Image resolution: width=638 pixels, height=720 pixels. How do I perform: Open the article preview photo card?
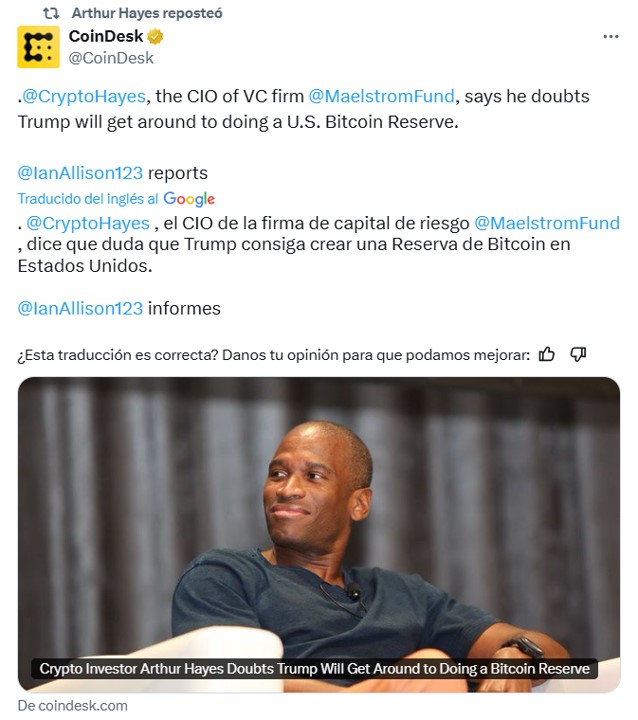[x=319, y=534]
